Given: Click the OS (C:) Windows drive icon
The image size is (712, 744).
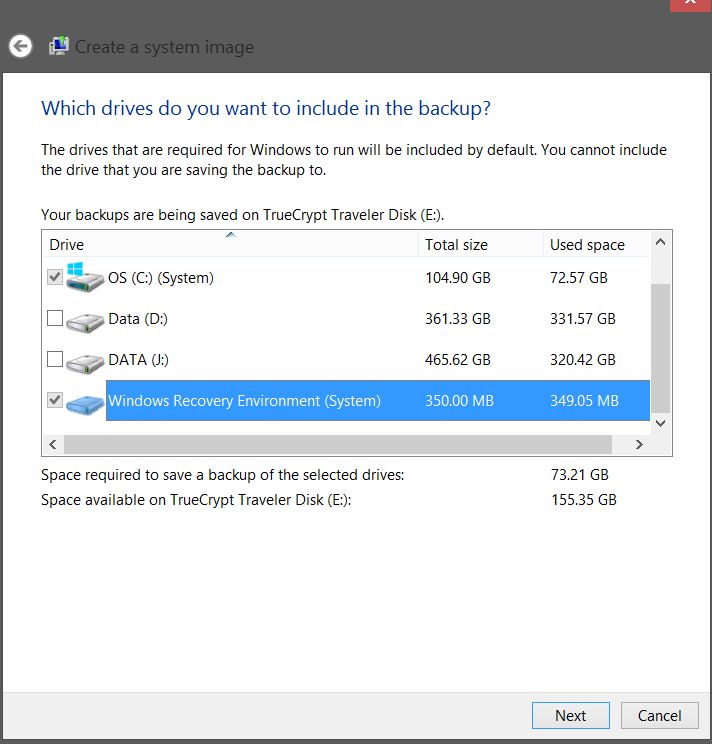Looking at the screenshot, I should pyautogui.click(x=84, y=277).
